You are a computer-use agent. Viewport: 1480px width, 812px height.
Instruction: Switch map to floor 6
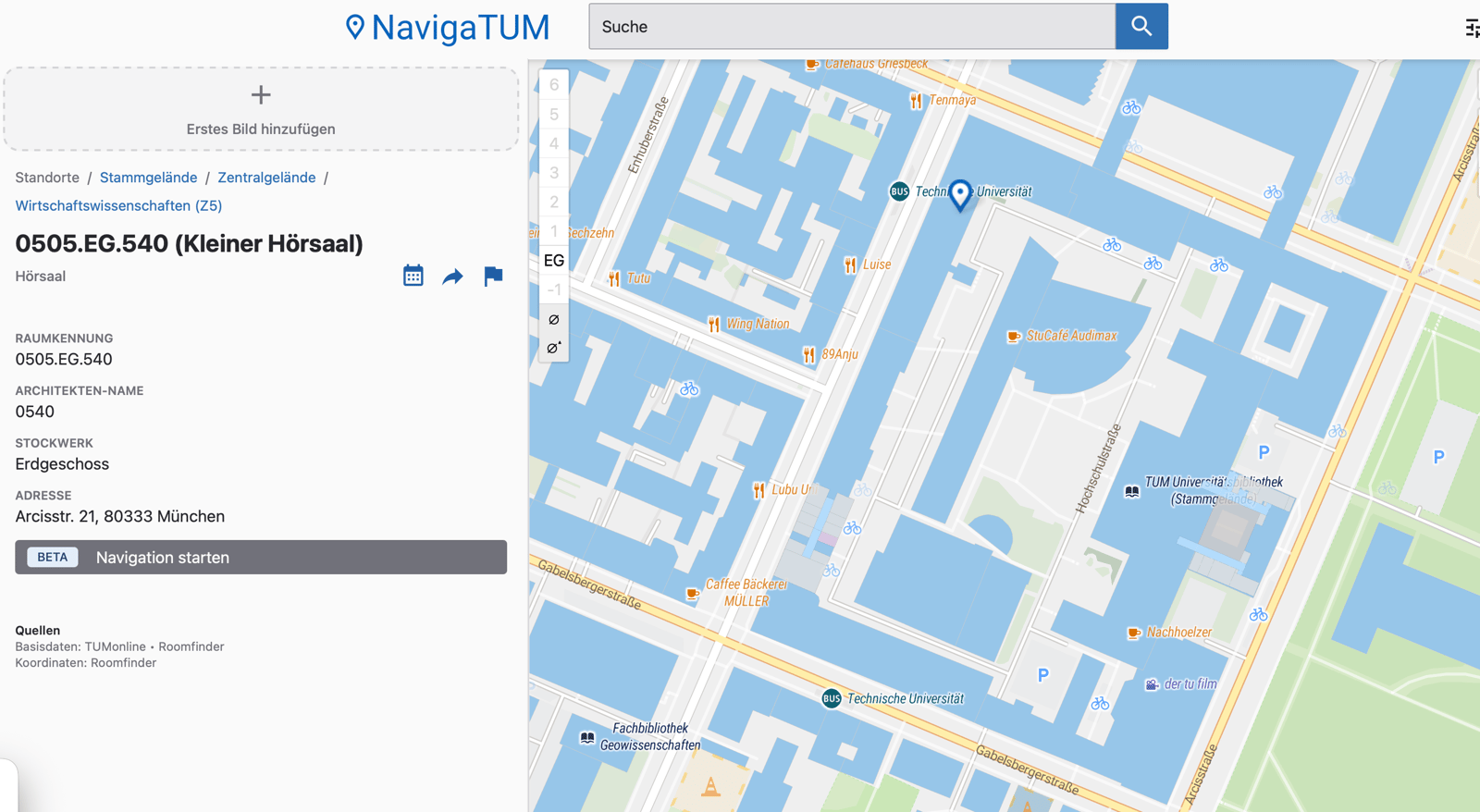point(553,85)
